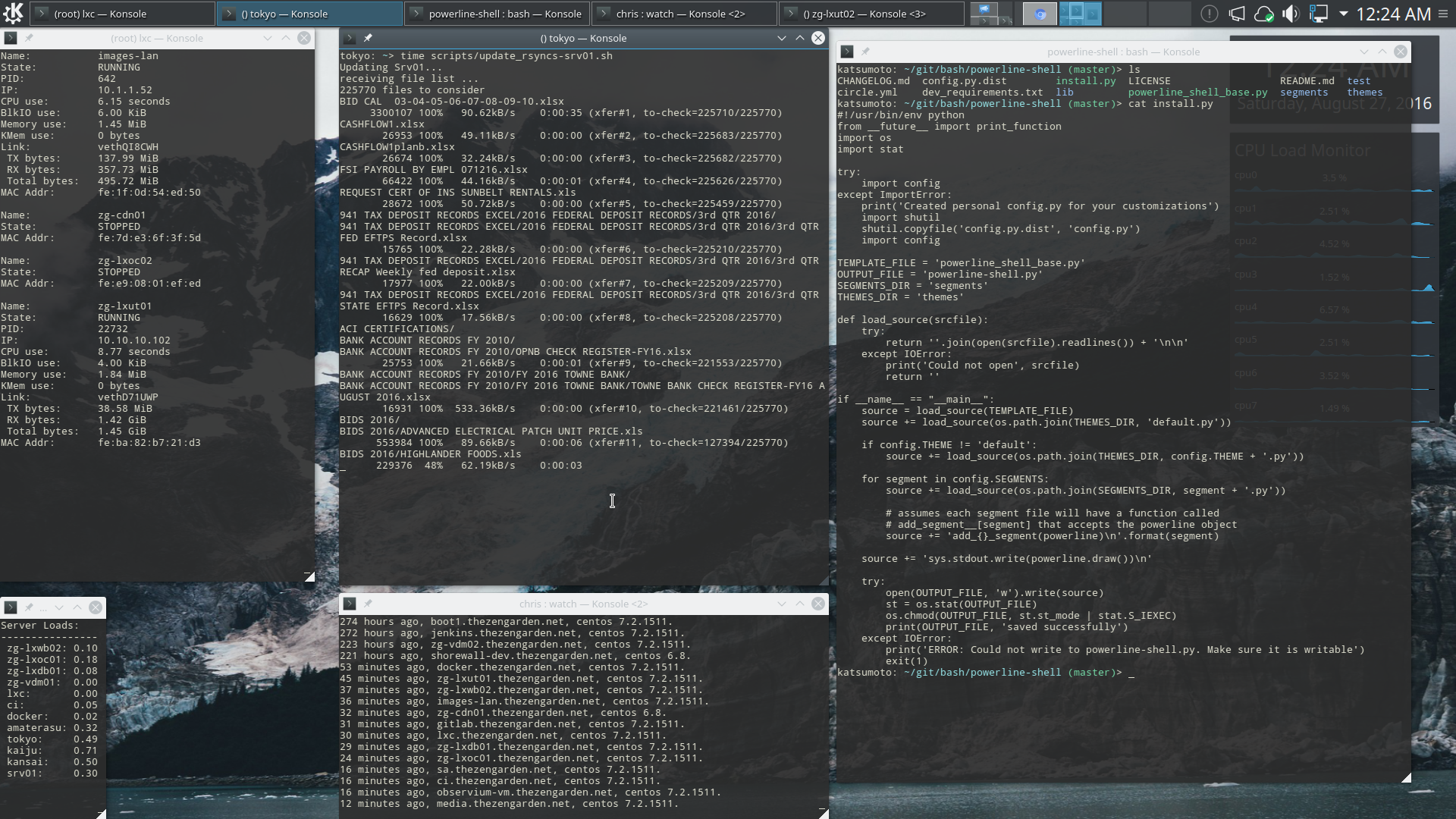Switch to 'powerline-shell : bash' taskbar entry

click(x=497, y=14)
